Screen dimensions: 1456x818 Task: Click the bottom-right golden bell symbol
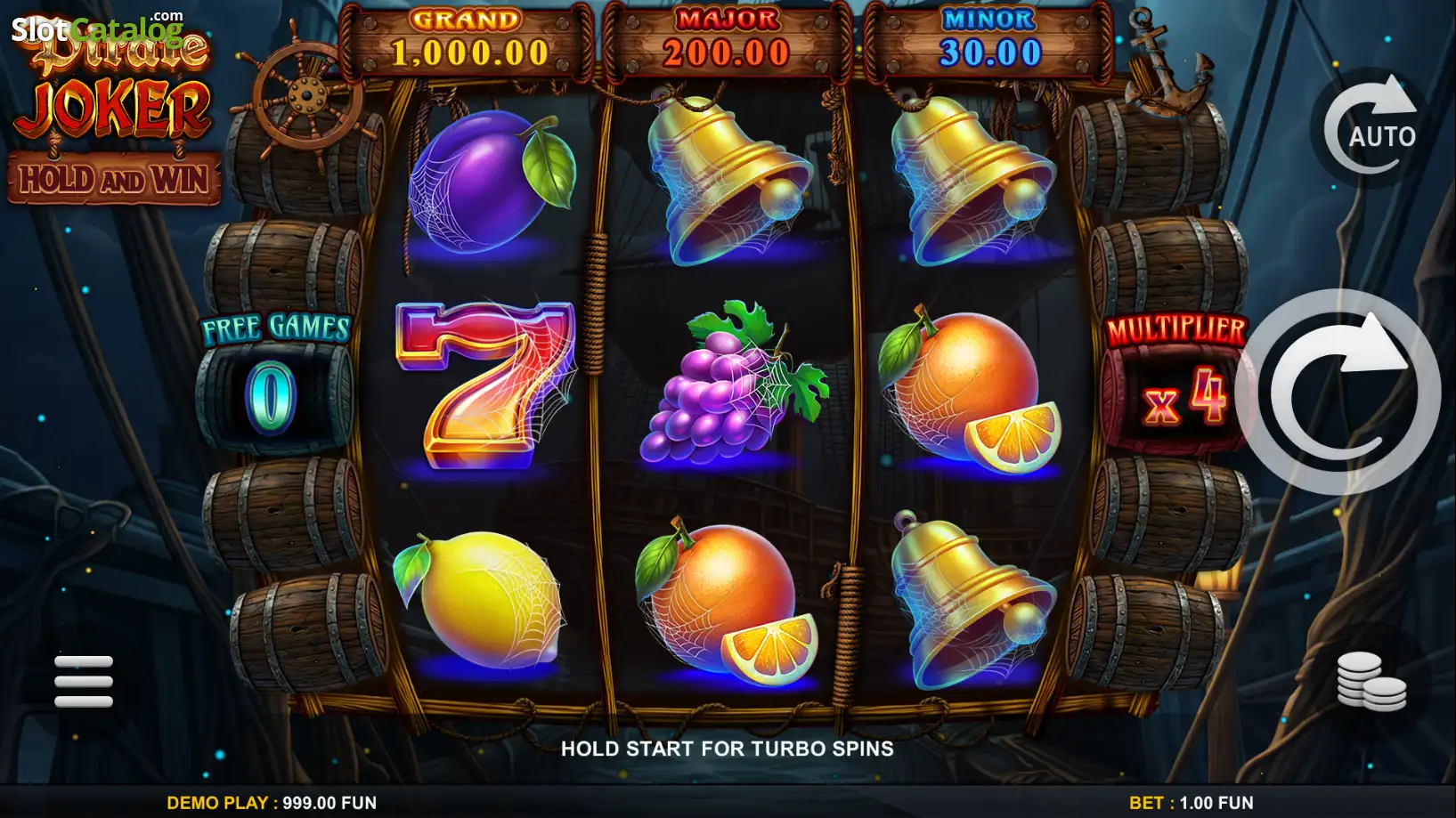click(x=972, y=600)
